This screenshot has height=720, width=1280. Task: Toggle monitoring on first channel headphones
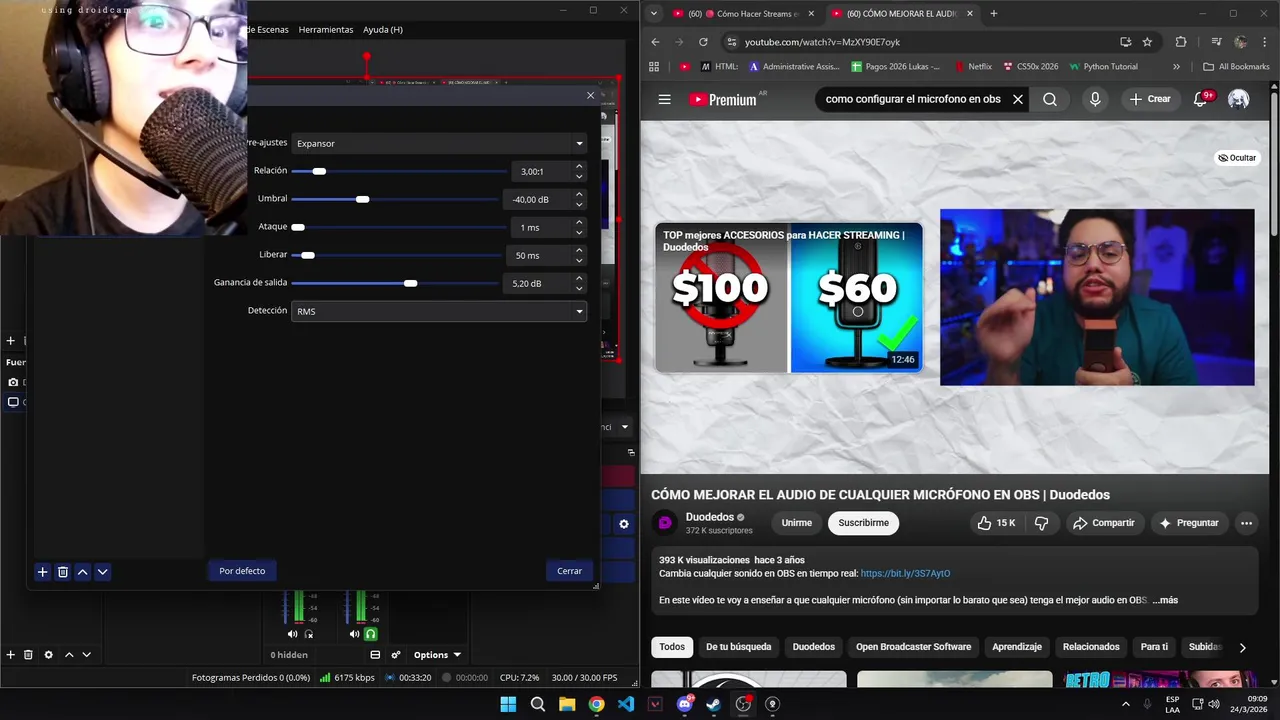point(308,634)
